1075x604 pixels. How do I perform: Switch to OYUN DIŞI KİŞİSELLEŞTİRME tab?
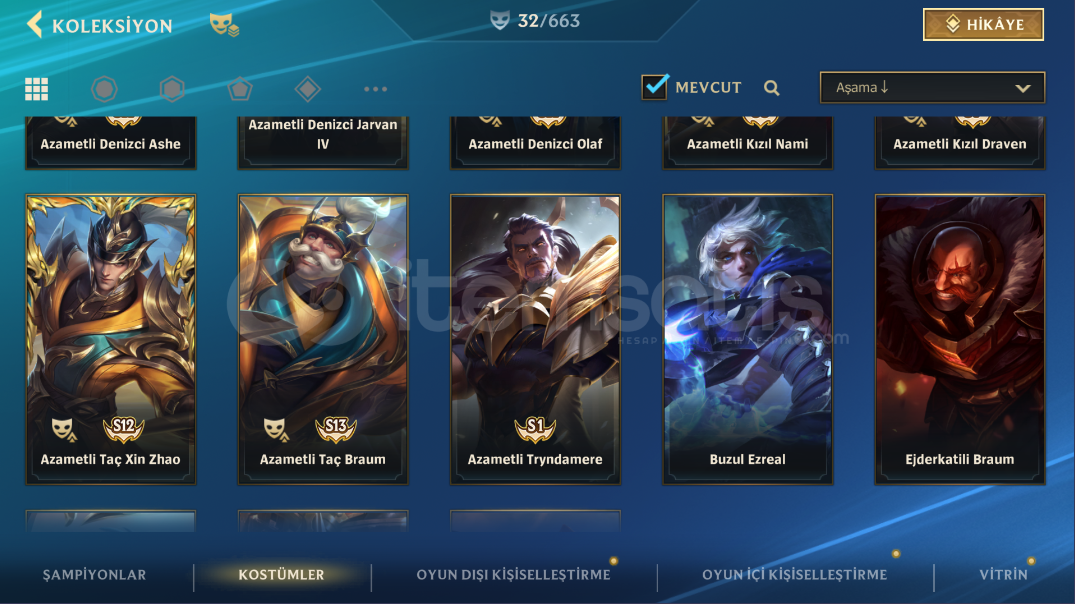(x=514, y=575)
